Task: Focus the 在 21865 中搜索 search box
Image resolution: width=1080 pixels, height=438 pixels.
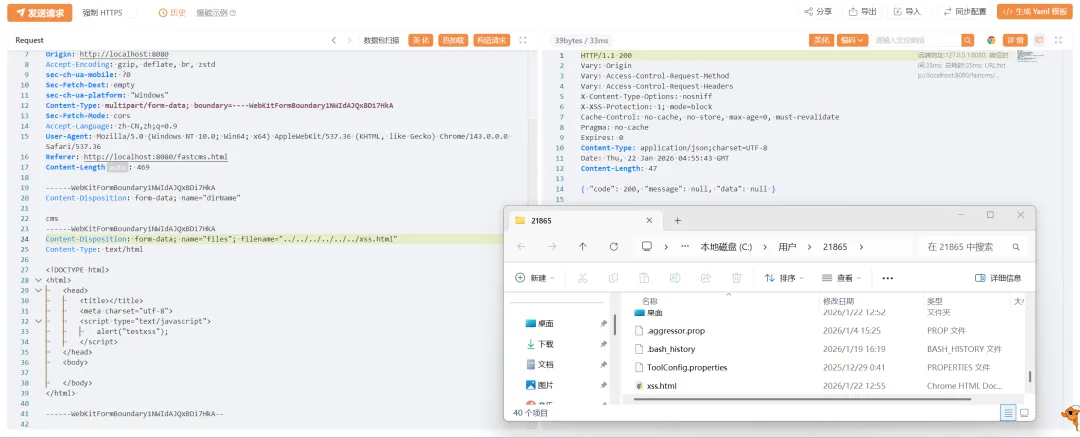Action: (973, 246)
